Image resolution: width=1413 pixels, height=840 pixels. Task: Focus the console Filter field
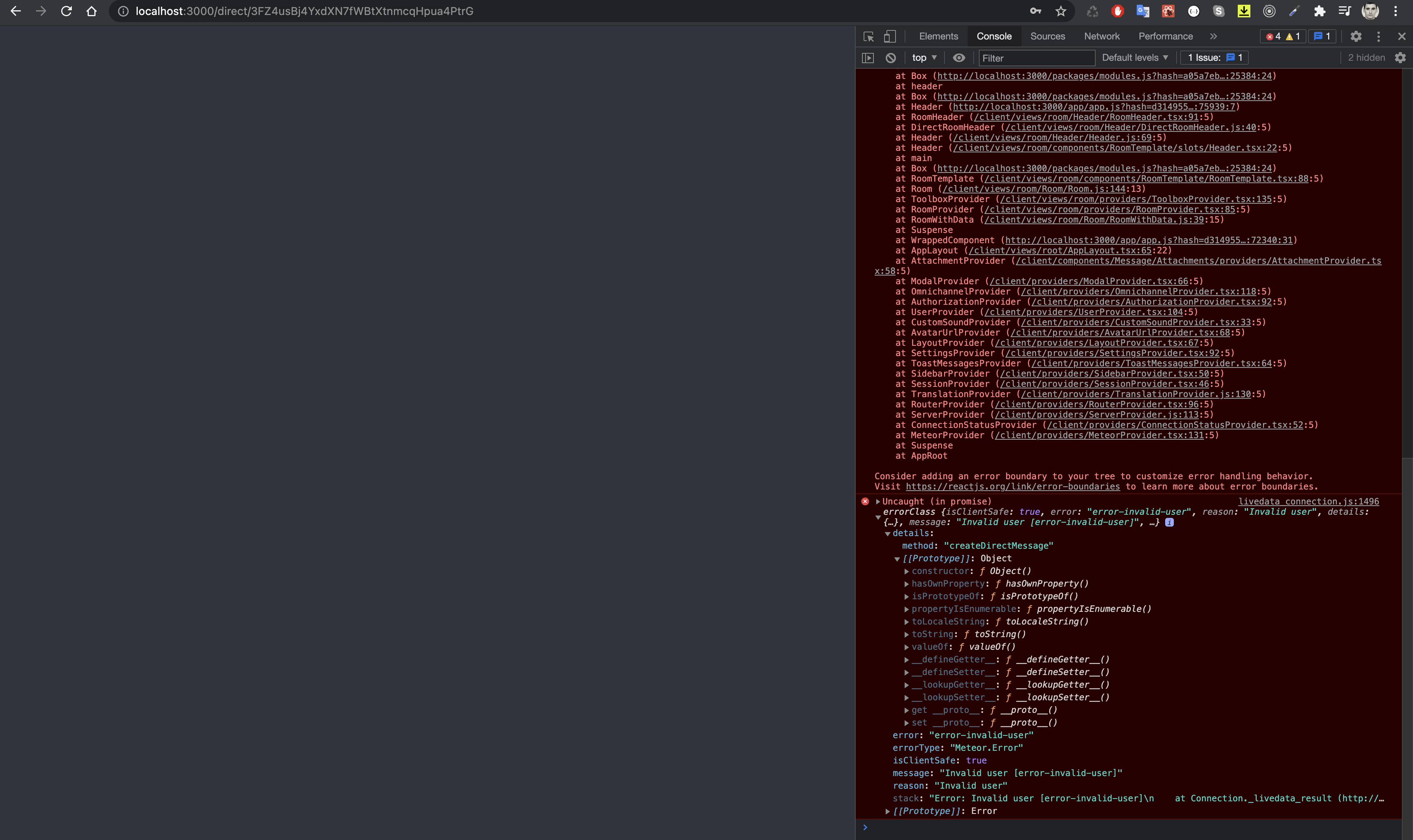pyautogui.click(x=1037, y=58)
